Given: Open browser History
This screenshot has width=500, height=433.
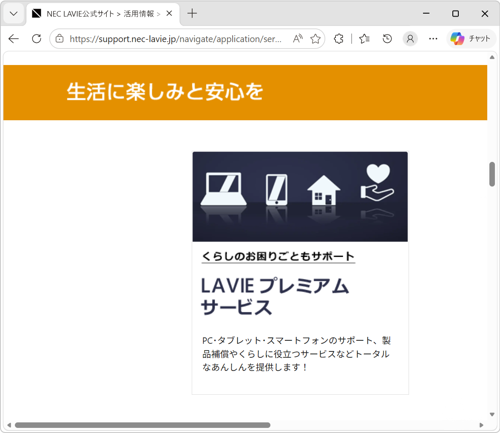Looking at the screenshot, I should 387,39.
